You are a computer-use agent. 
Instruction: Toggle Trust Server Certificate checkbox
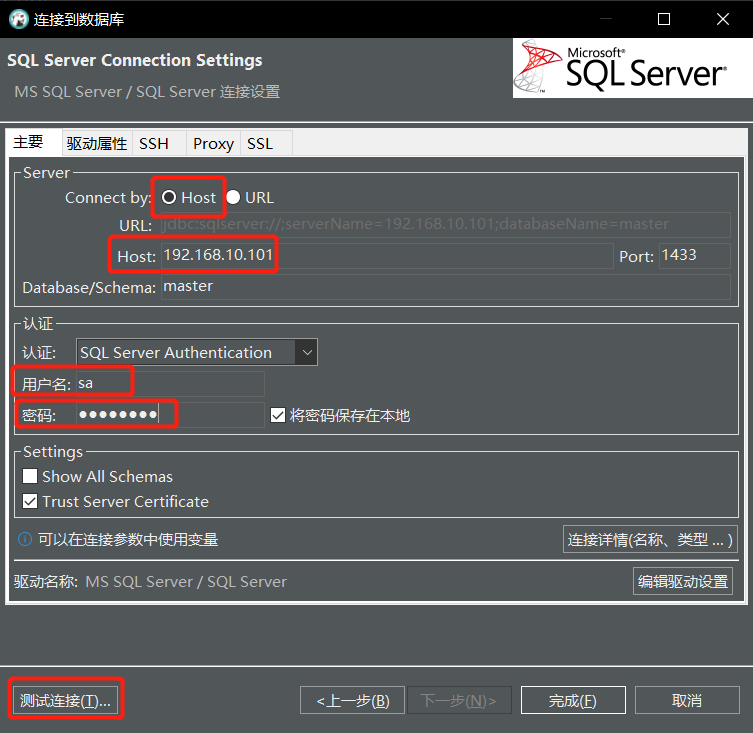[30, 501]
